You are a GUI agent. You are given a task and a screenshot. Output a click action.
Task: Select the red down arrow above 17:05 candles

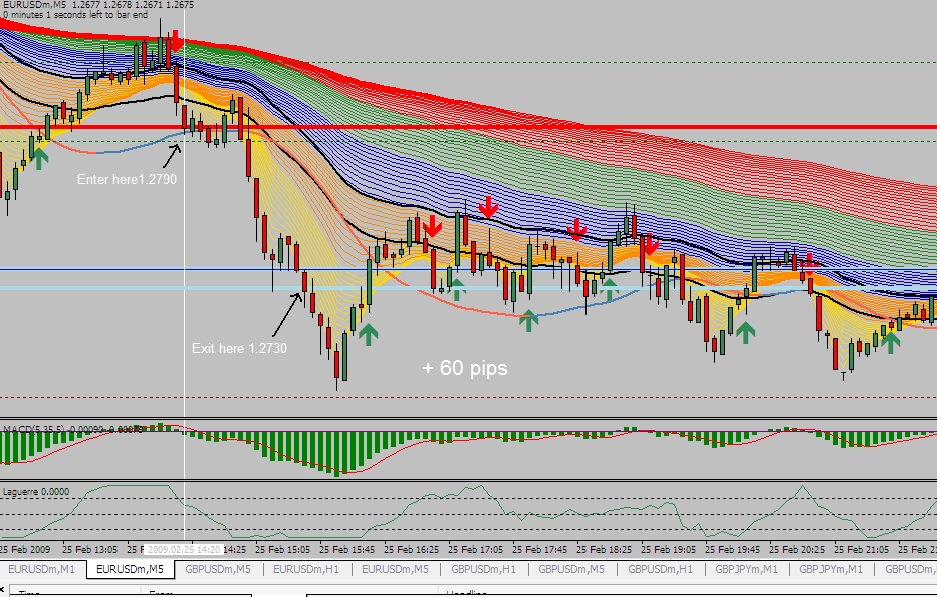488,207
